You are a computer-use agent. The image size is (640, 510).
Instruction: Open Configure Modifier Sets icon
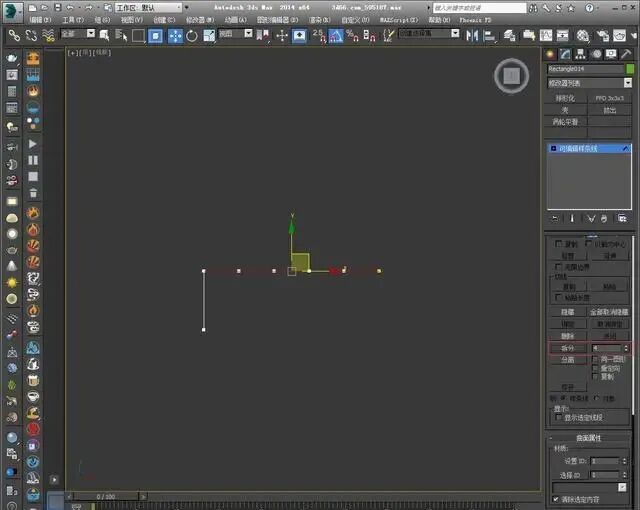622,219
